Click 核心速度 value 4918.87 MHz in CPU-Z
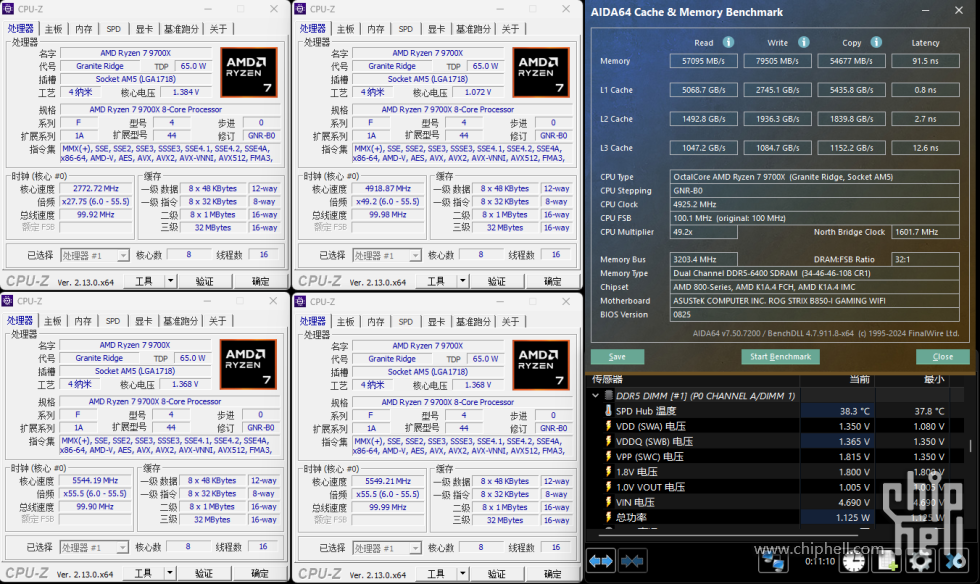Image resolution: width=980 pixels, height=584 pixels. 388,188
